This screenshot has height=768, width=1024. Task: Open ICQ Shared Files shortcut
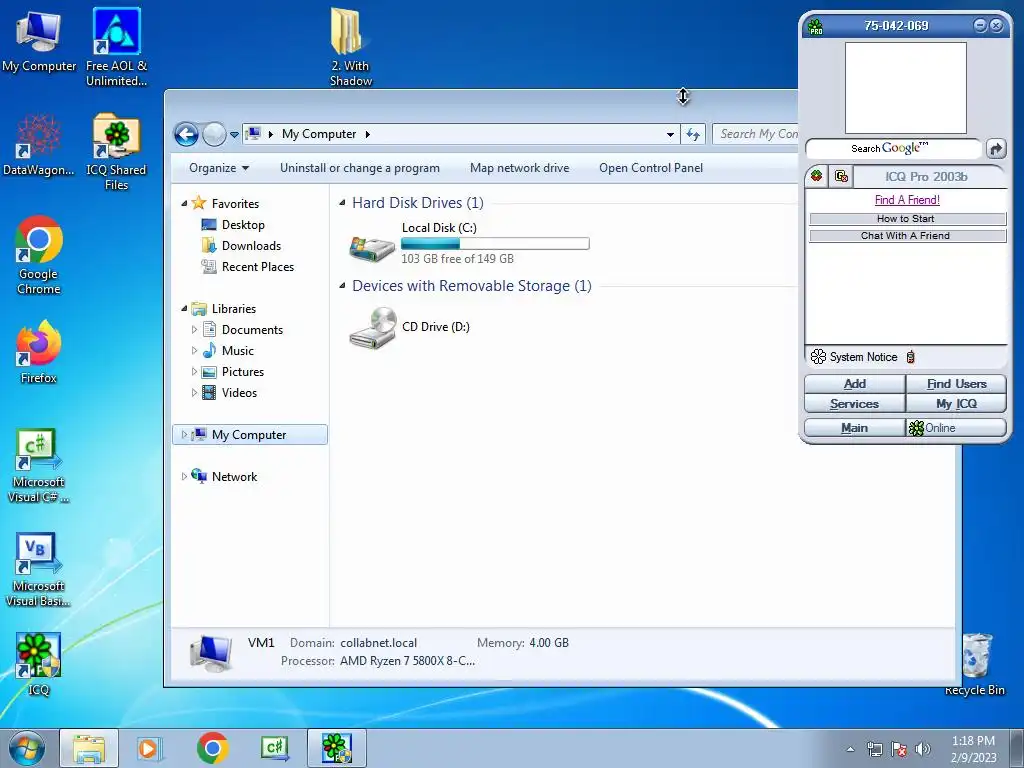(x=116, y=152)
